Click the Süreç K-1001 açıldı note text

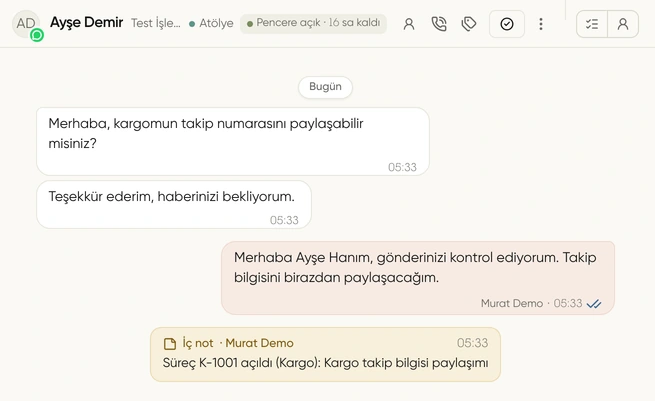coord(325,363)
